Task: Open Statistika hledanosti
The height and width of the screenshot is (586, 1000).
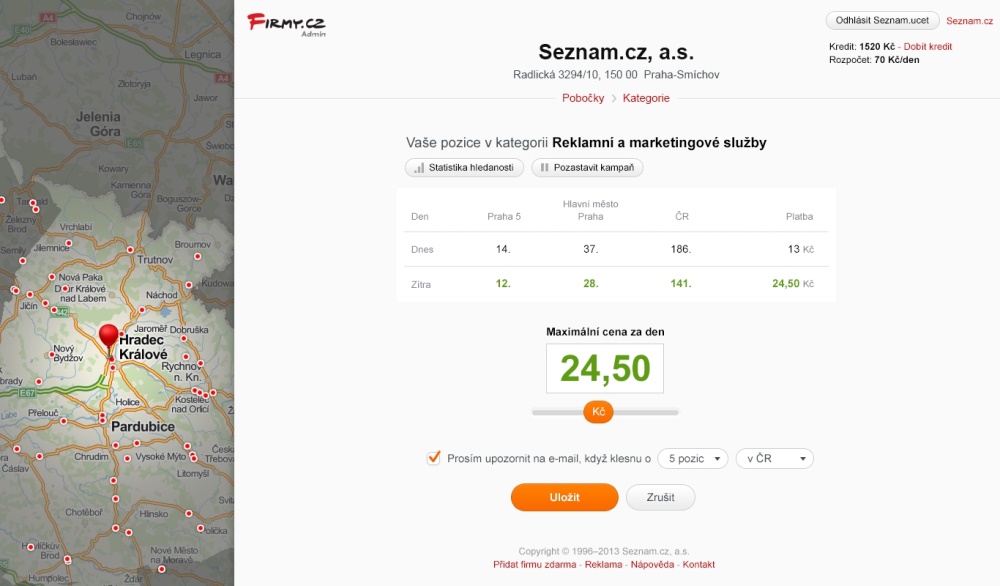Action: click(464, 168)
